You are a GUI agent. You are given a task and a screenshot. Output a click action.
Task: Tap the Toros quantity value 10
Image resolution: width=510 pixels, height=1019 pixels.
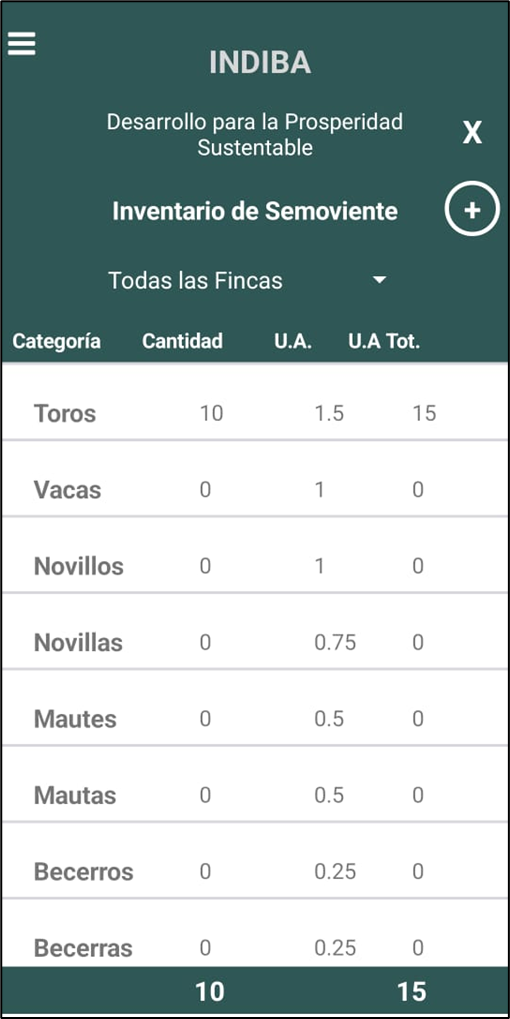pos(212,413)
